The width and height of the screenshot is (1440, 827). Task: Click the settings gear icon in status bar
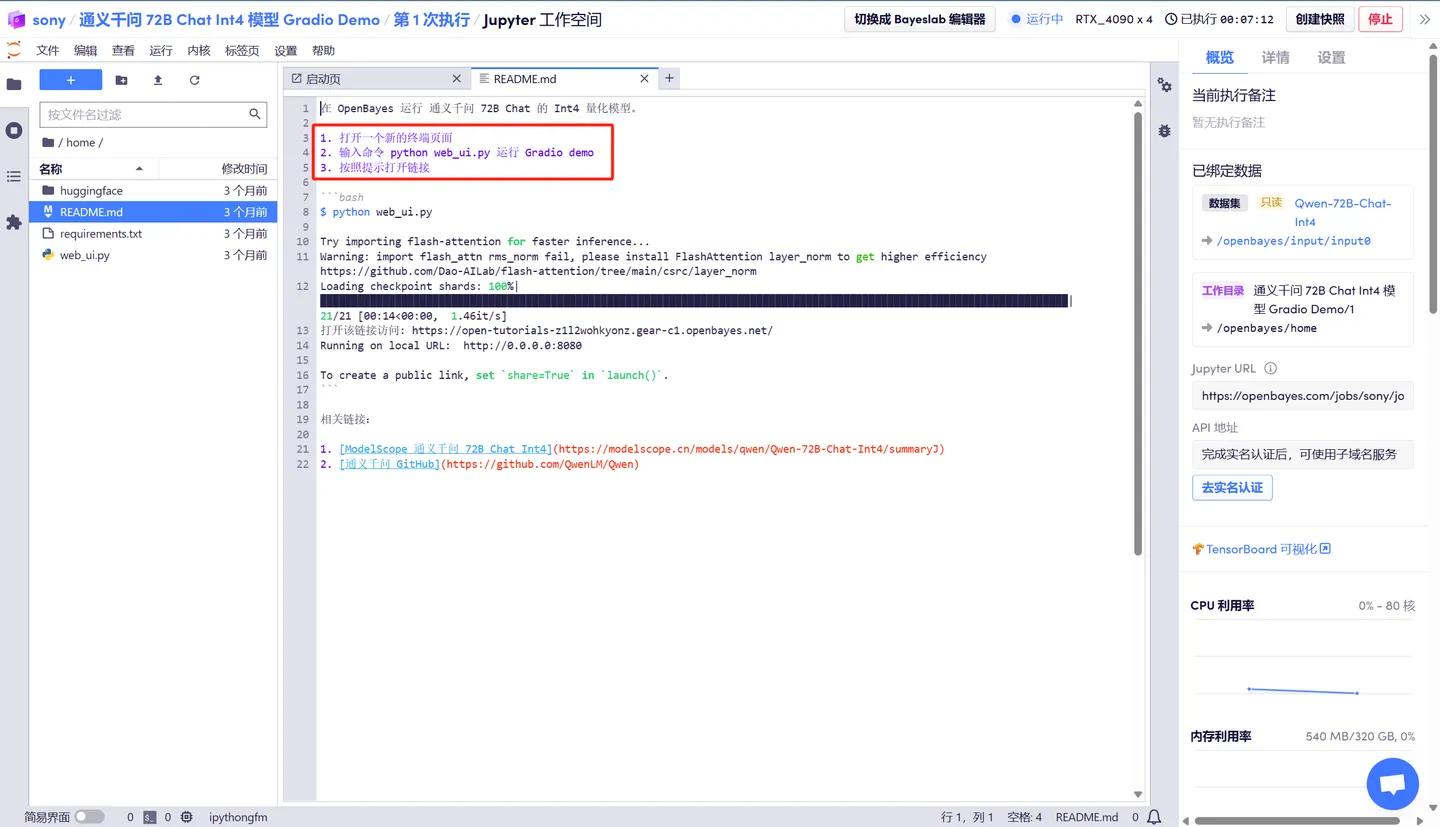pos(186,817)
